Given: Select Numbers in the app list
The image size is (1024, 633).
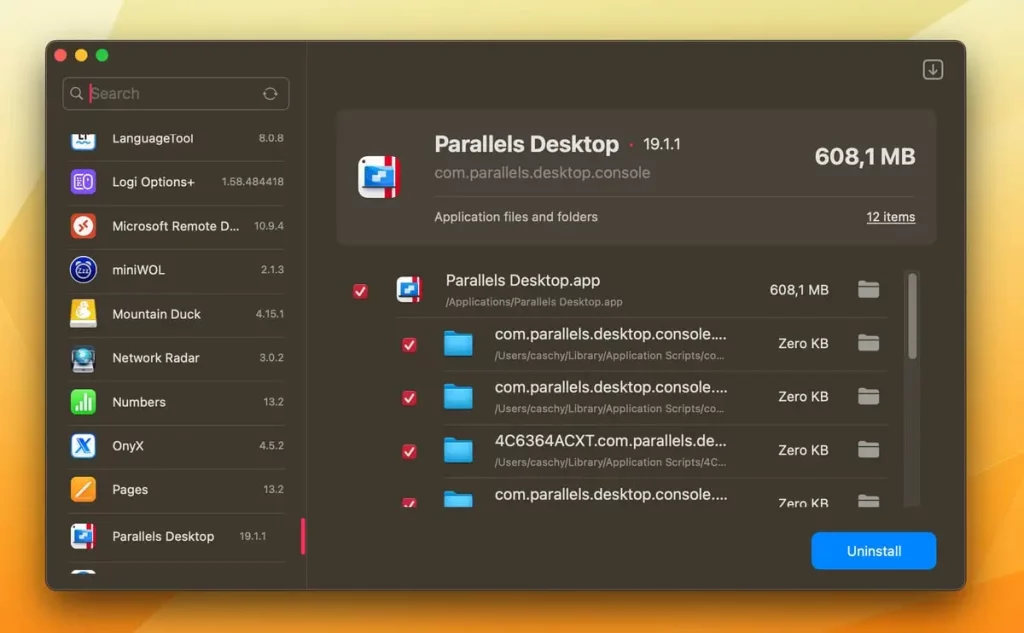Looking at the screenshot, I should click(x=139, y=402).
